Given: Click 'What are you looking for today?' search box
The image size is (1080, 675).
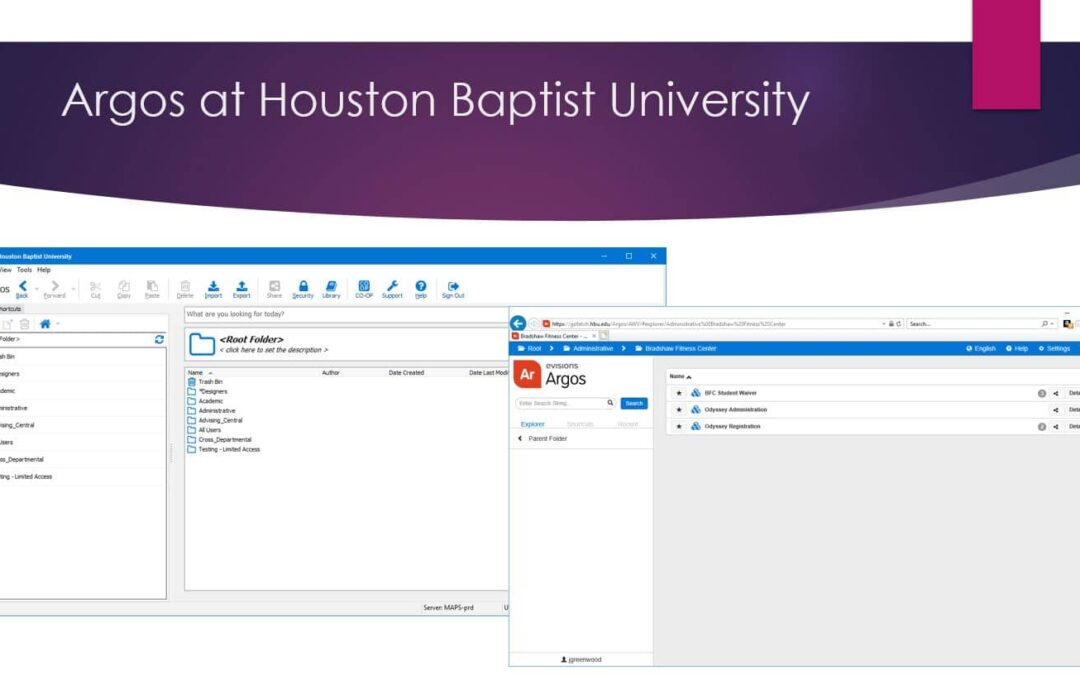Looking at the screenshot, I should coord(346,315).
